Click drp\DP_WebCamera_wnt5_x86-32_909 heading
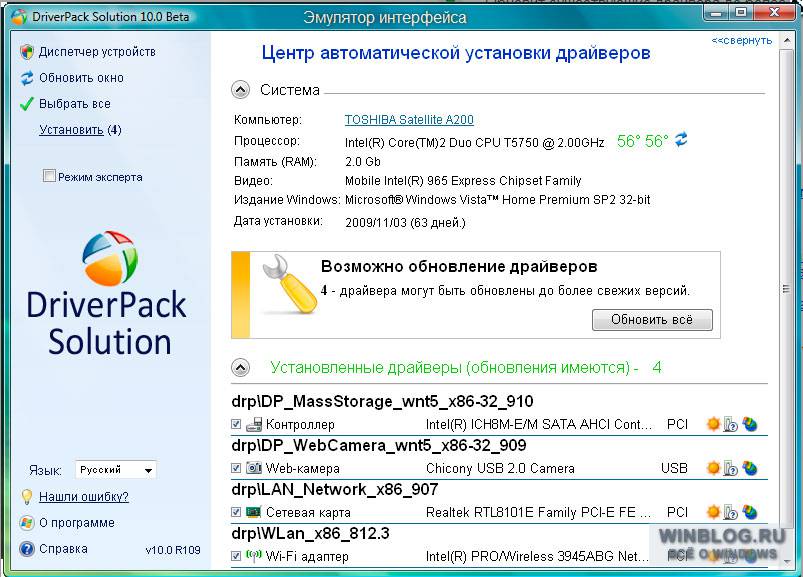 379,445
